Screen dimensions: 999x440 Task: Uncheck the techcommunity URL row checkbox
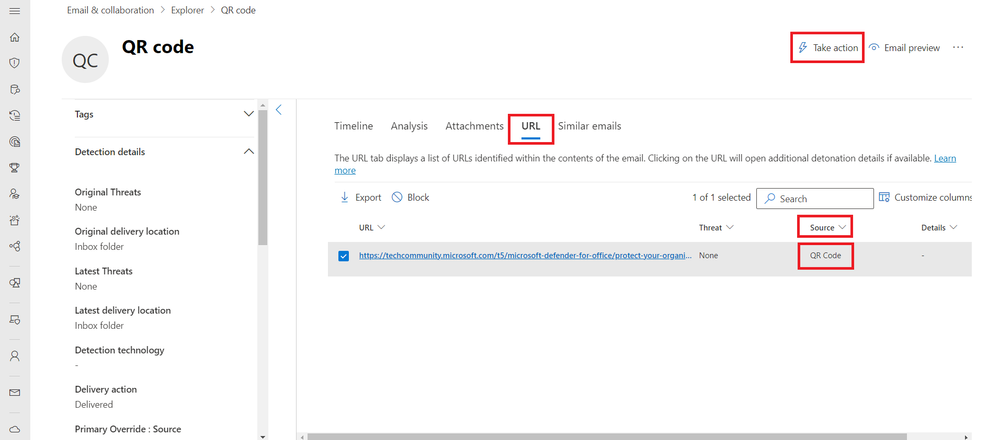pos(343,256)
